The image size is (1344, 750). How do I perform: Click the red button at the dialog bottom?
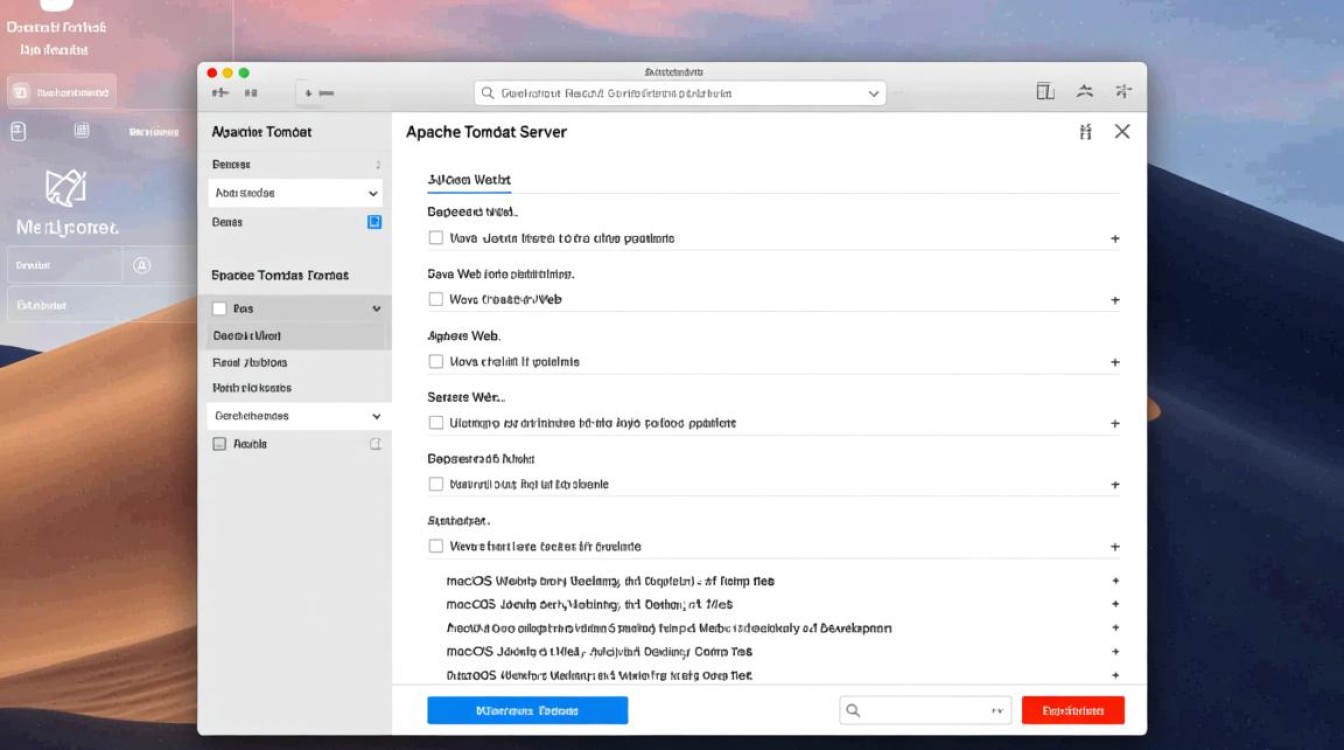pyautogui.click(x=1073, y=711)
